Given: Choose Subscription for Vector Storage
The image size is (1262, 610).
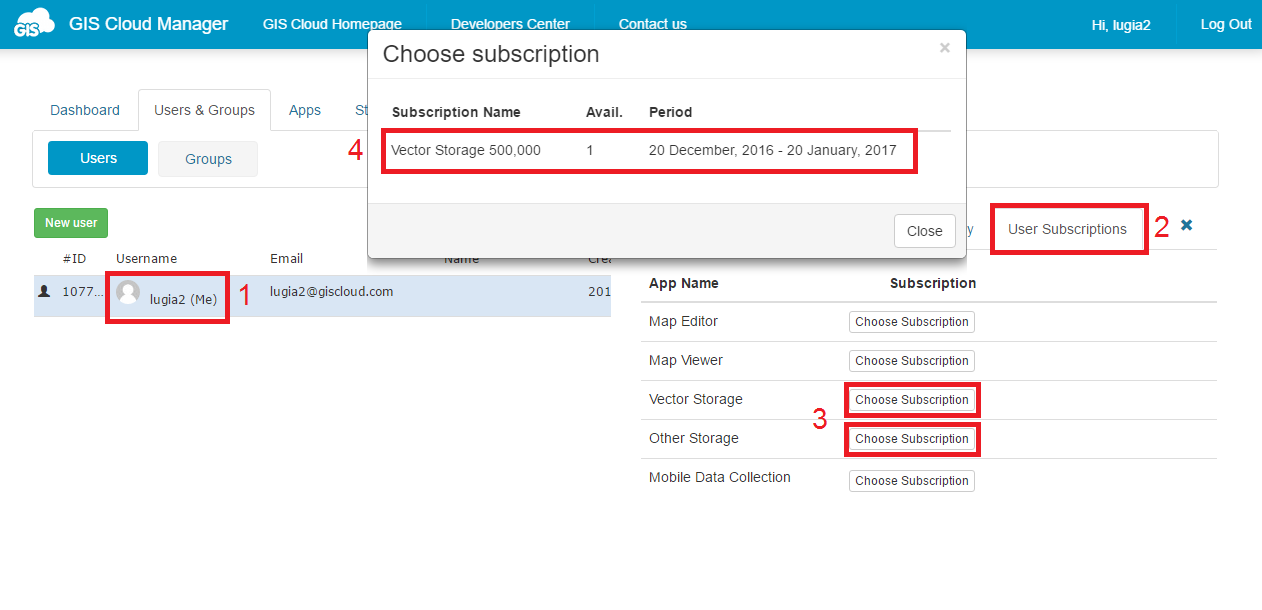Looking at the screenshot, I should click(911, 400).
